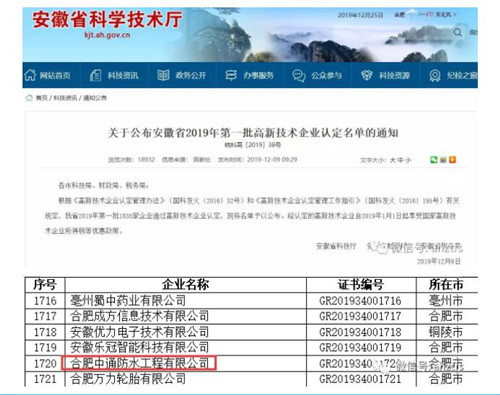This screenshot has height=395, width=500.
Task: Click the chat bubble icon beside 公众参与
Action: (x=298, y=76)
